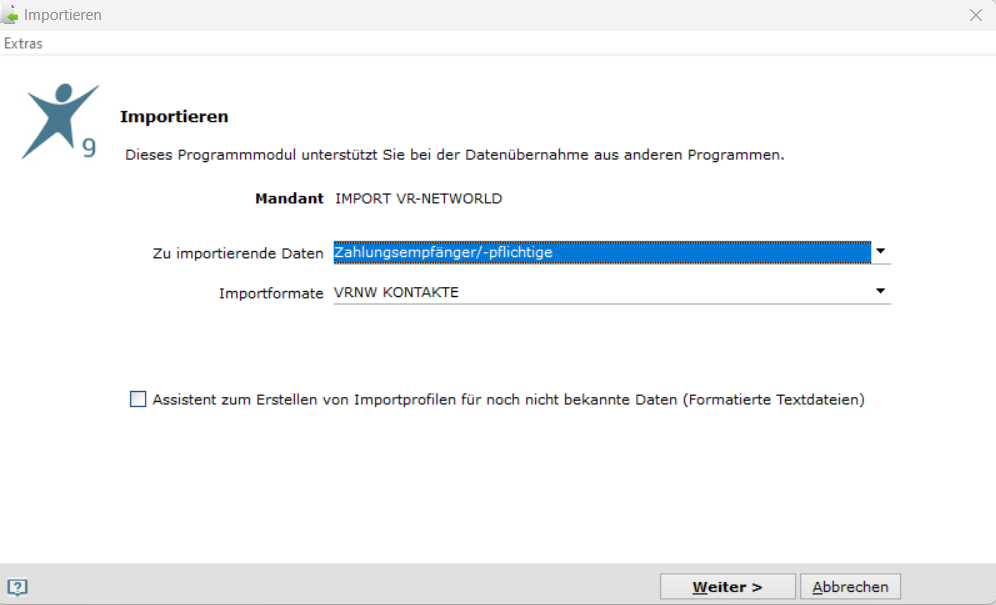Open the Extras menu
Screen dimensions: 996x605
[24, 43]
